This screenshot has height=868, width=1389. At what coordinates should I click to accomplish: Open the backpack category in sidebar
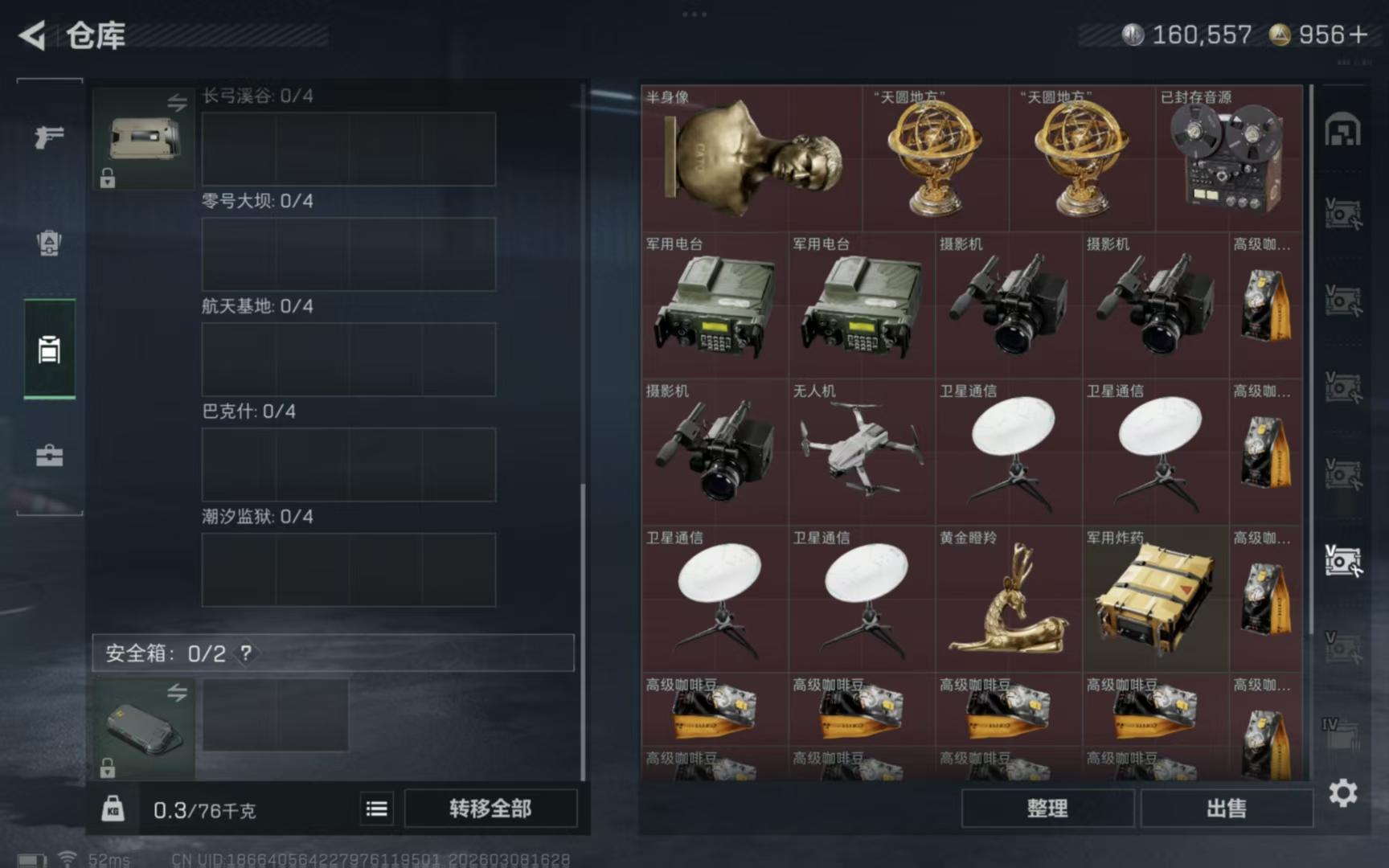point(49,243)
